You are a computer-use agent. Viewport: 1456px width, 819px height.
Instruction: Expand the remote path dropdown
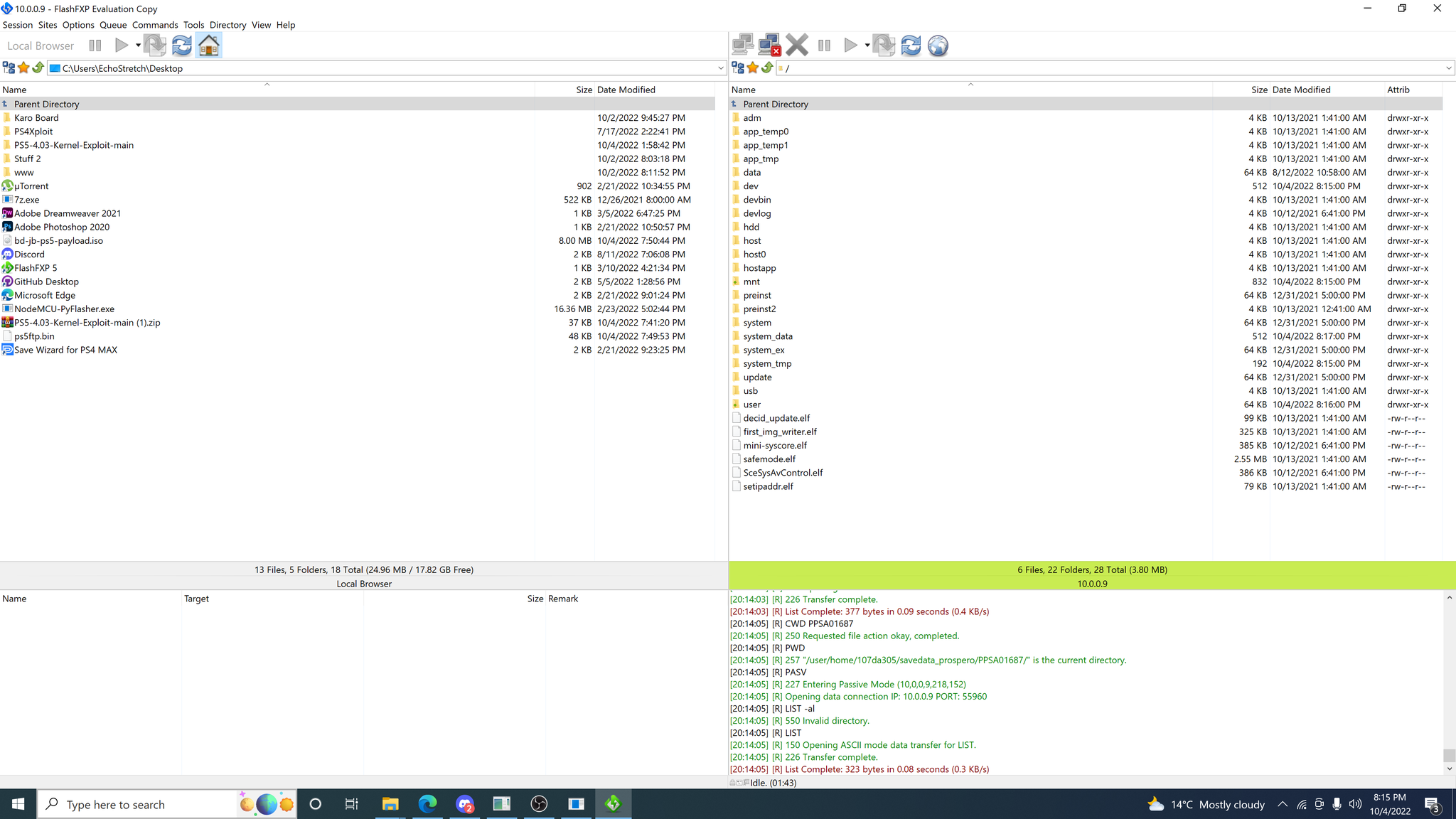[1448, 68]
